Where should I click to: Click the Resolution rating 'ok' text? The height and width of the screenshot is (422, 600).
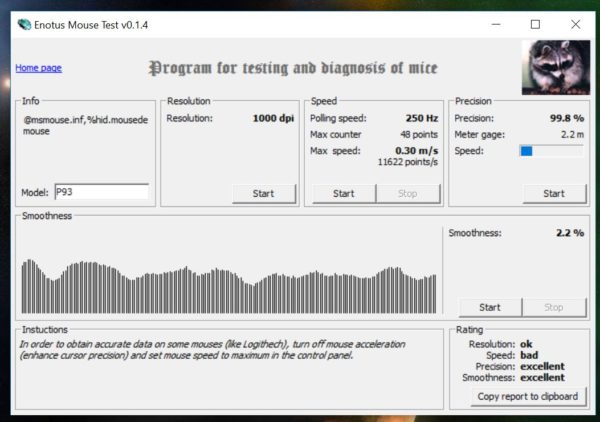tap(526, 344)
